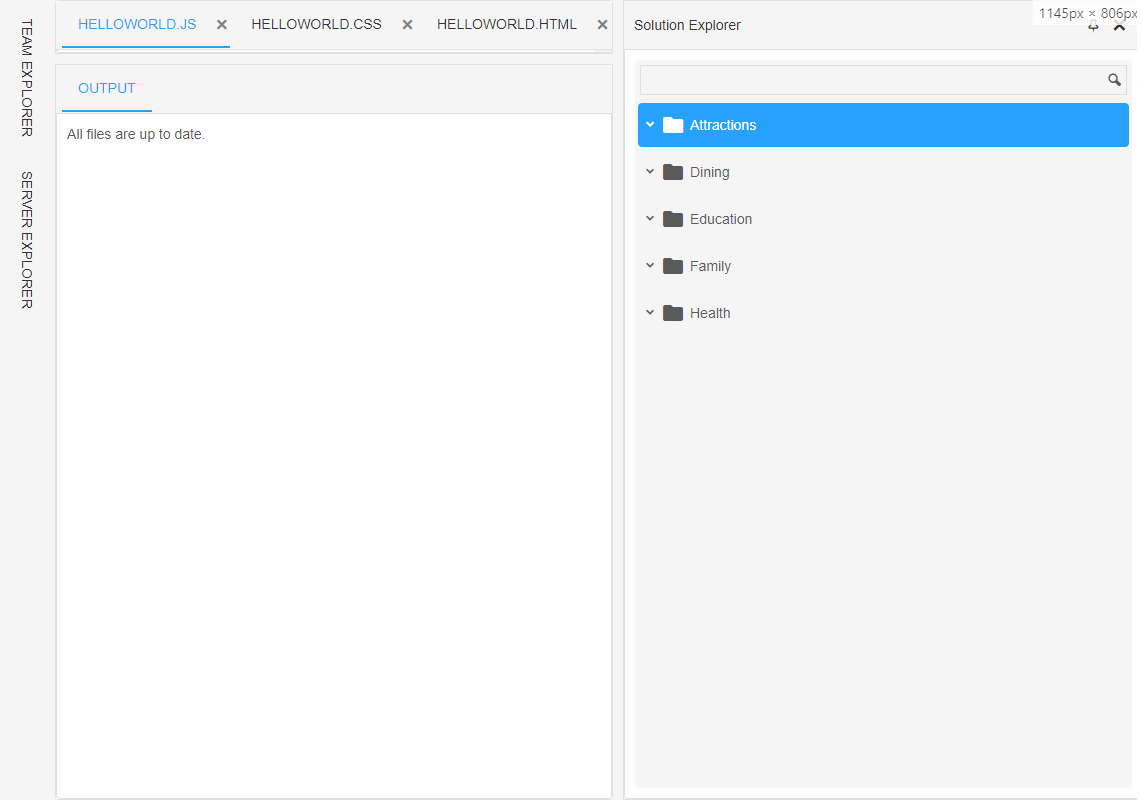
Task: Click the Dining folder icon
Action: tap(673, 172)
